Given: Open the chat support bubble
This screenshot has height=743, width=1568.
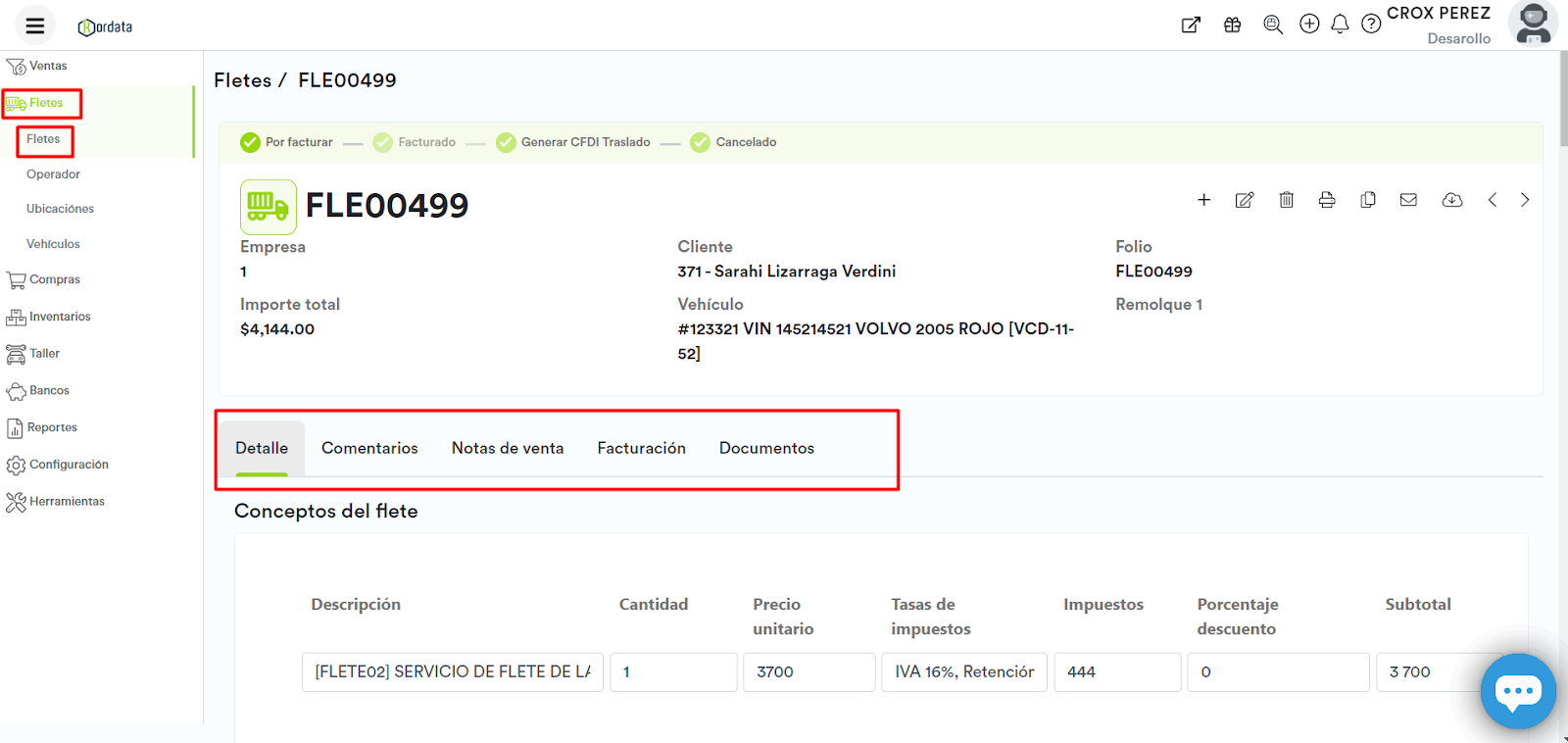Looking at the screenshot, I should coord(1517,692).
